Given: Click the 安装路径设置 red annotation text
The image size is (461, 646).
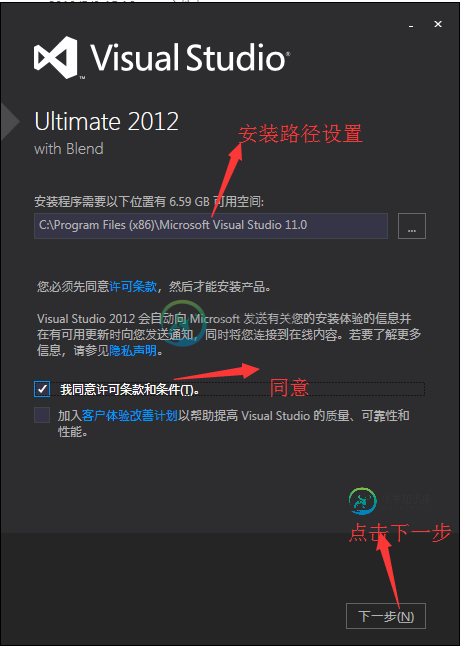Looking at the screenshot, I should pos(300,134).
